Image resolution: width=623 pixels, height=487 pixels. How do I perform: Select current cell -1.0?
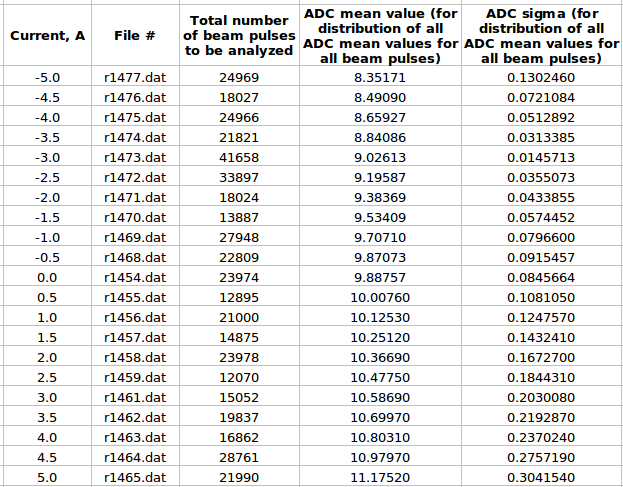pyautogui.click(x=47, y=238)
